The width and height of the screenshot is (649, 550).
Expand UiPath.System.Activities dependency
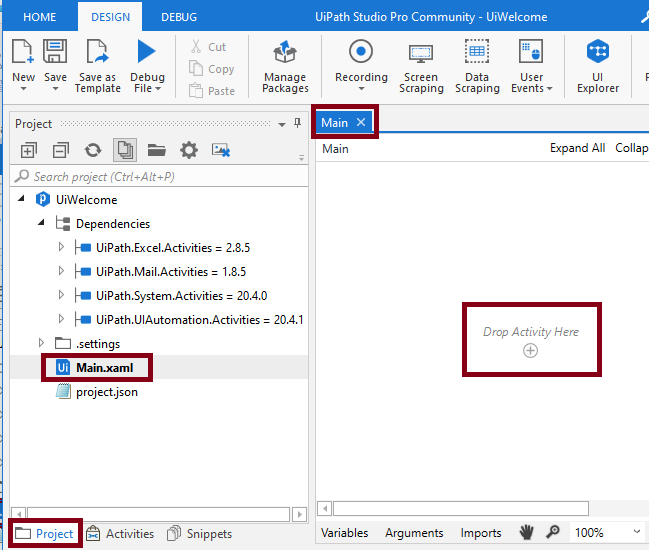click(61, 295)
